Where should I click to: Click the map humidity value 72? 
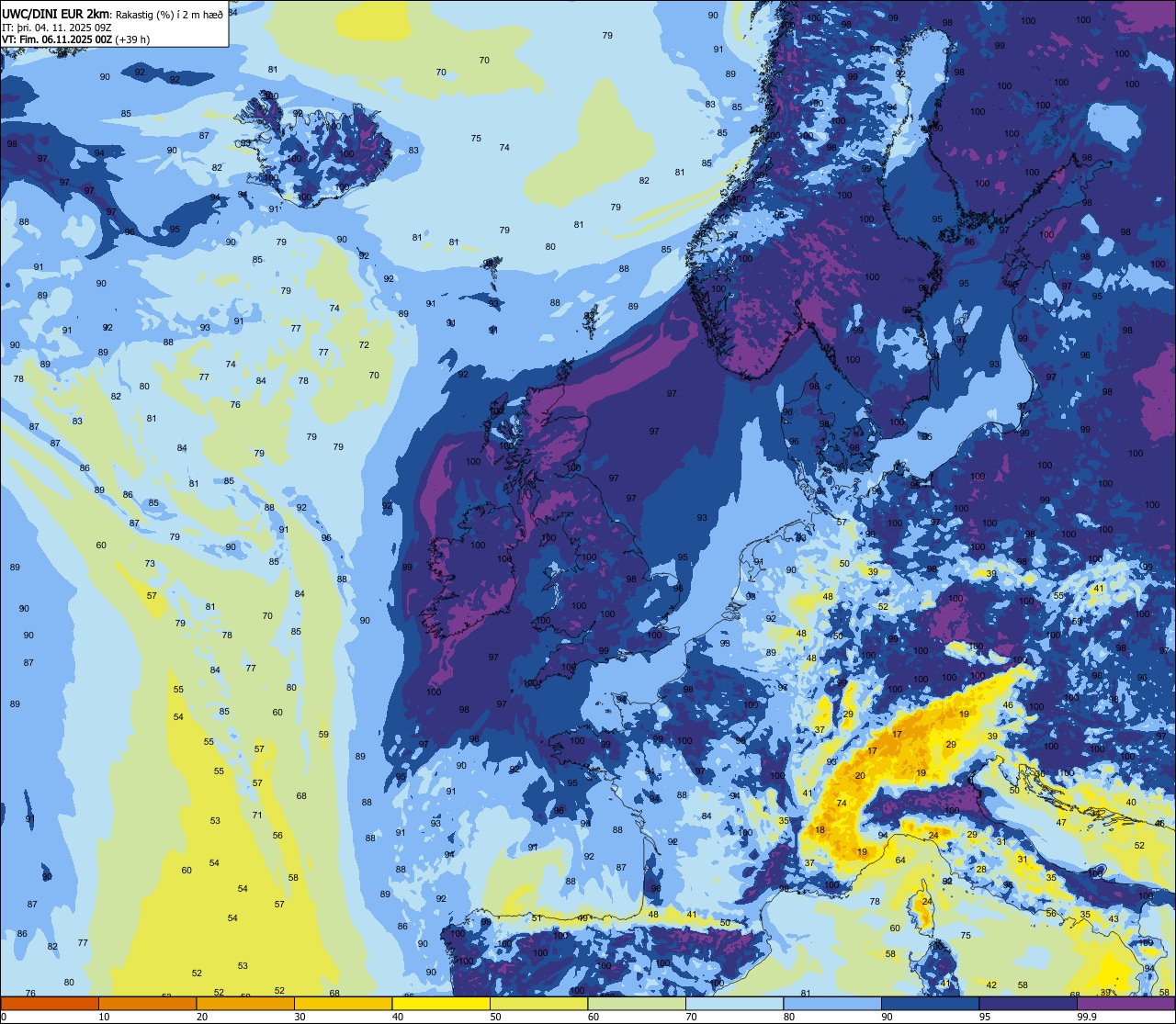pyautogui.click(x=364, y=345)
